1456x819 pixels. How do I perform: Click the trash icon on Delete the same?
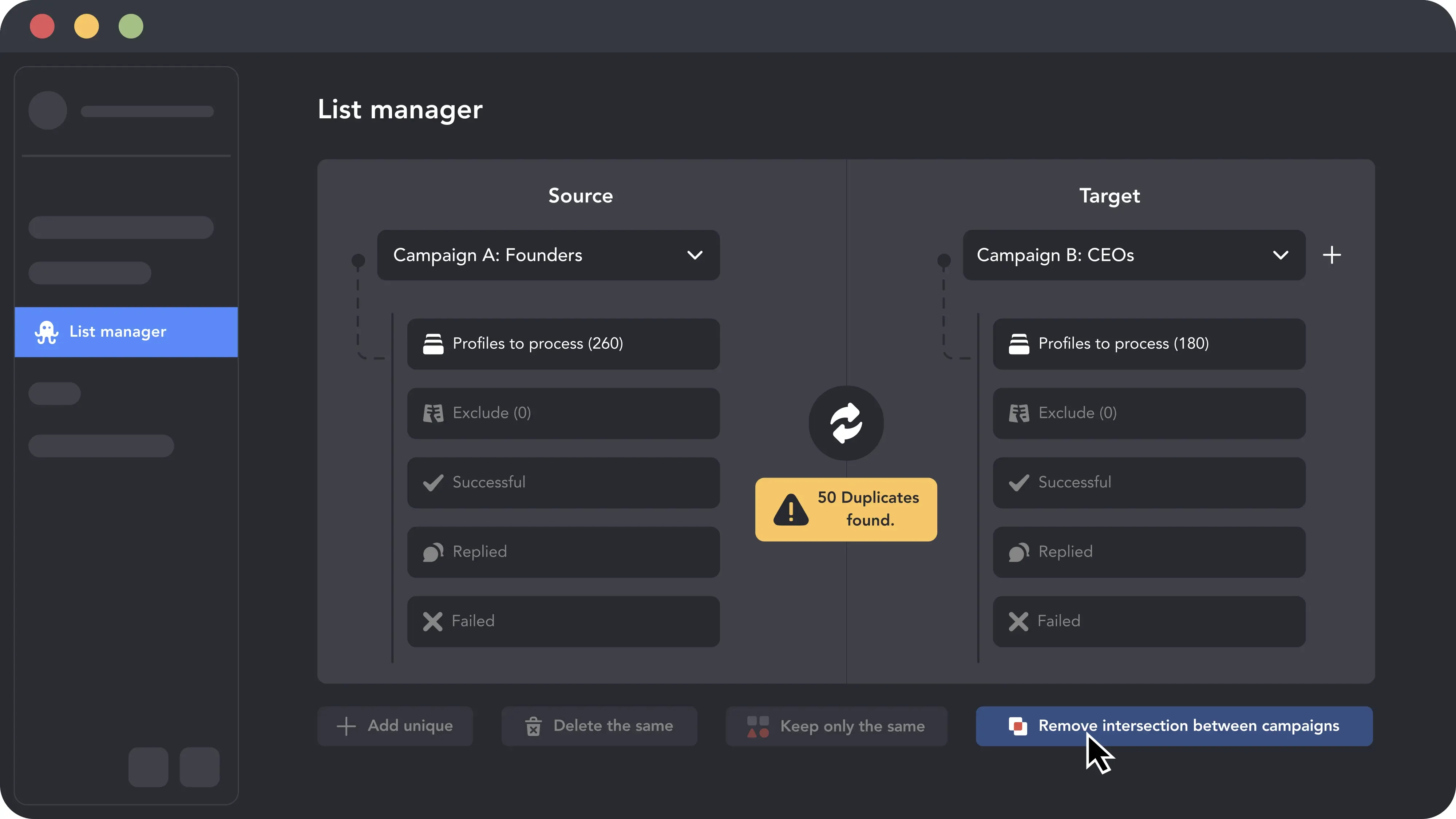pyautogui.click(x=533, y=726)
